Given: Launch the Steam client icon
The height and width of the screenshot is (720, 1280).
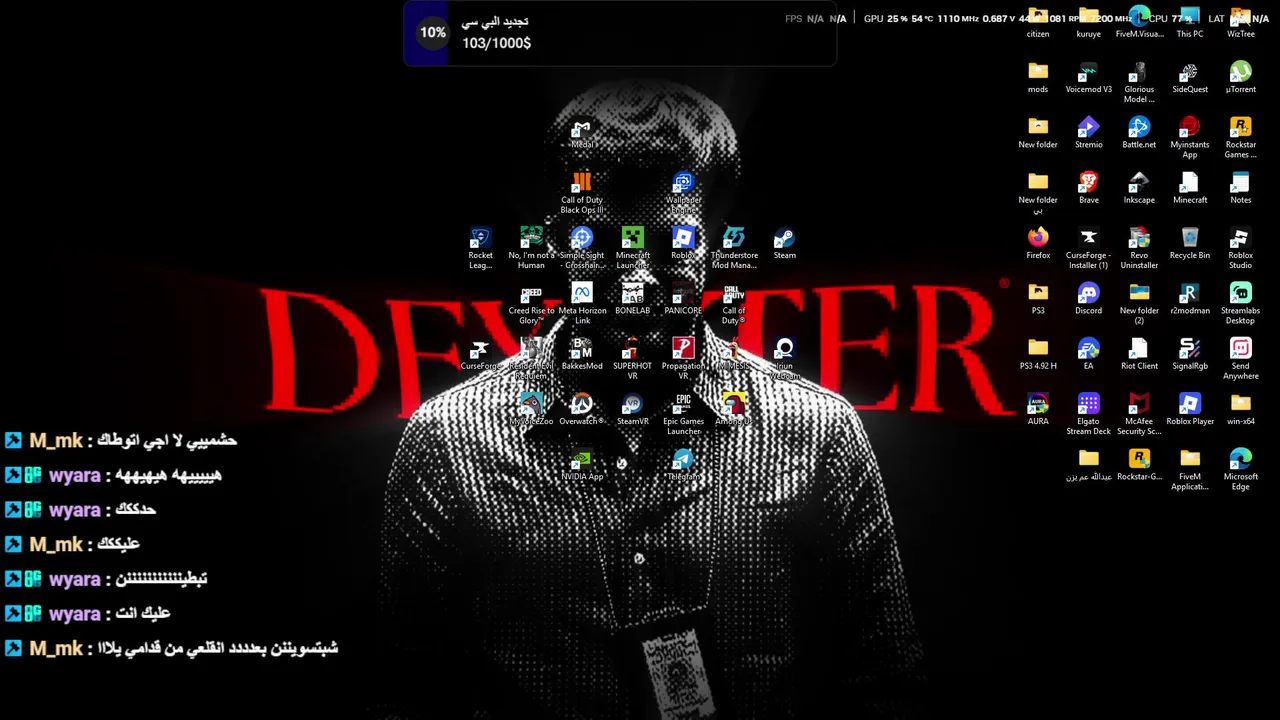Looking at the screenshot, I should click(785, 244).
